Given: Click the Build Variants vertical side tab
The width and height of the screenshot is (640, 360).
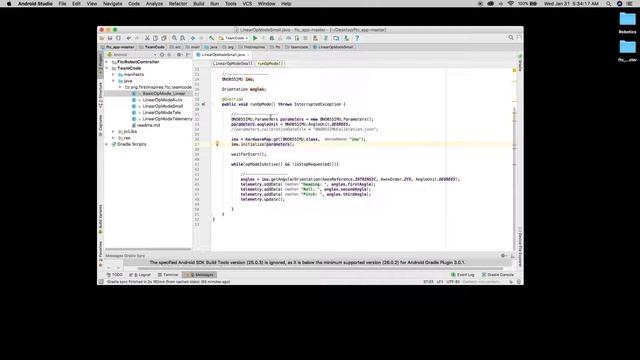Looking at the screenshot, I should pyautogui.click(x=100, y=219).
